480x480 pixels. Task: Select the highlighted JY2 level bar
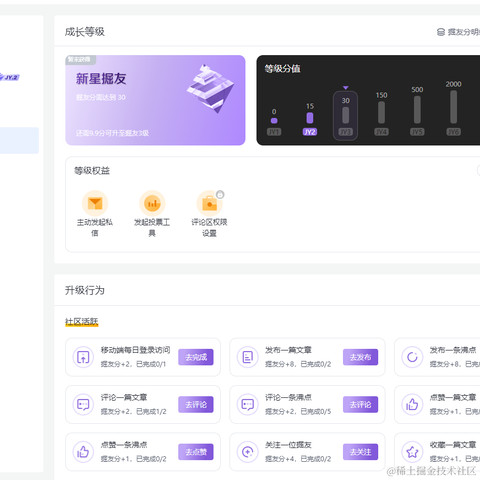(x=310, y=118)
